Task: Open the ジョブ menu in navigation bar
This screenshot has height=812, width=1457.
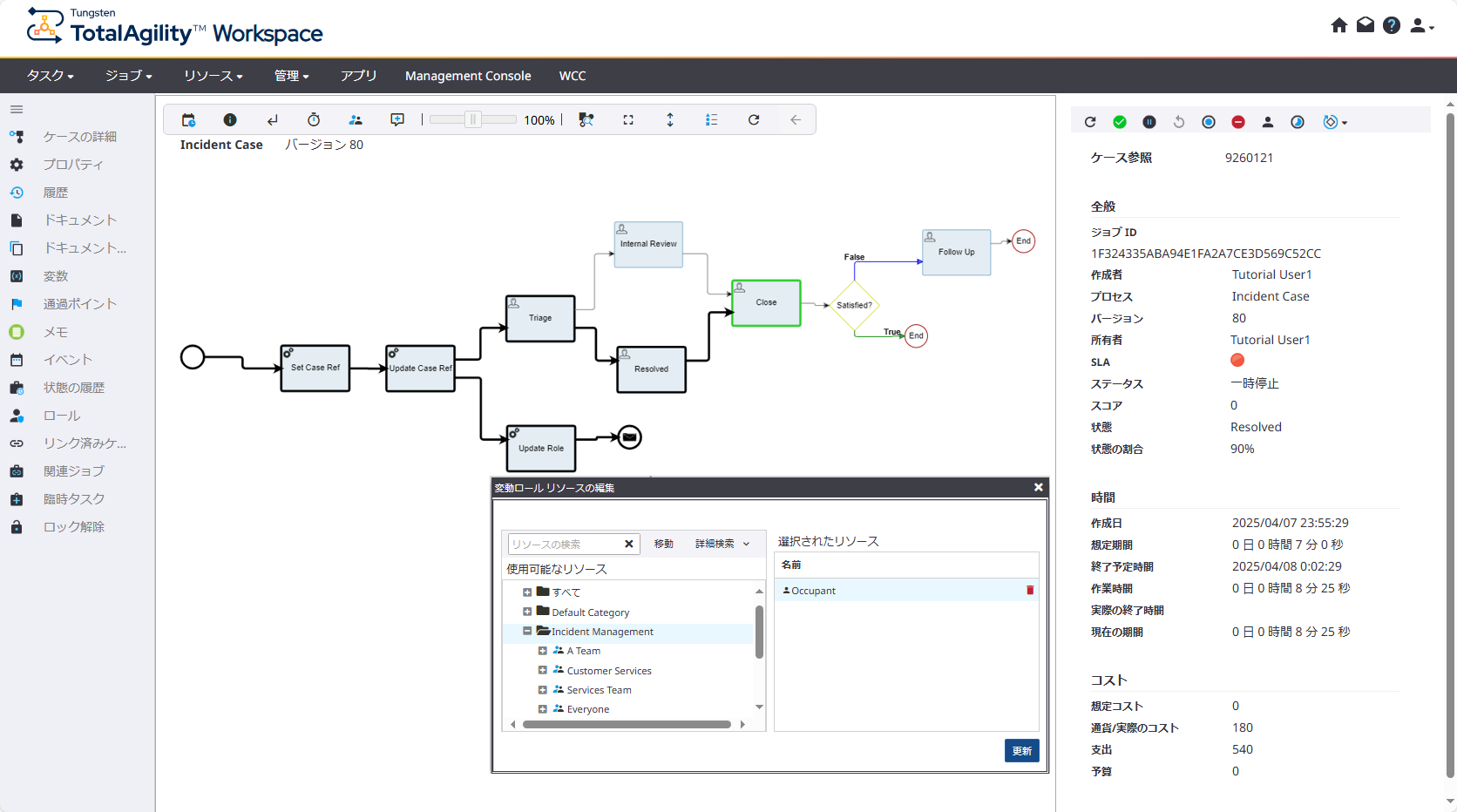Action: pyautogui.click(x=128, y=76)
